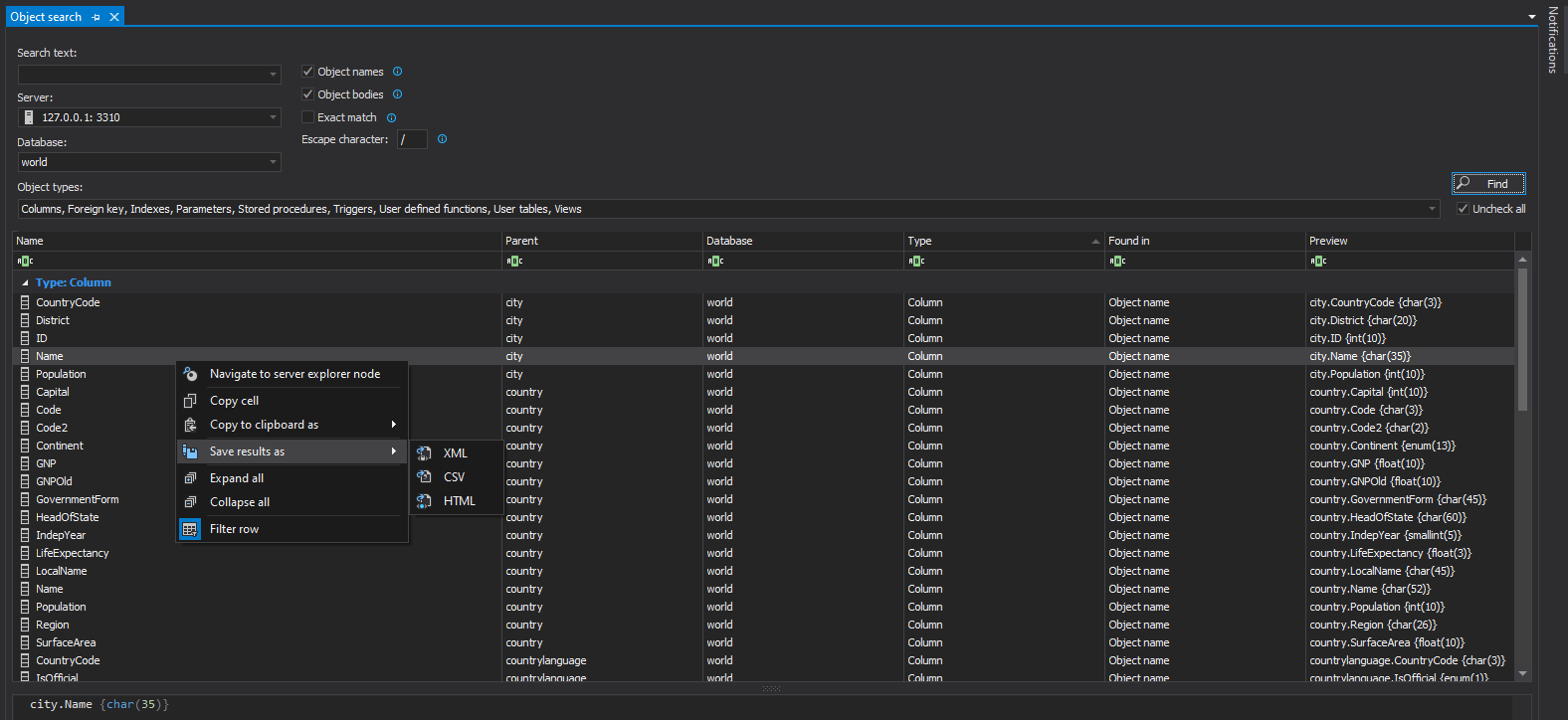This screenshot has height=720, width=1568.
Task: Click into the Escape character field
Action: 412,139
